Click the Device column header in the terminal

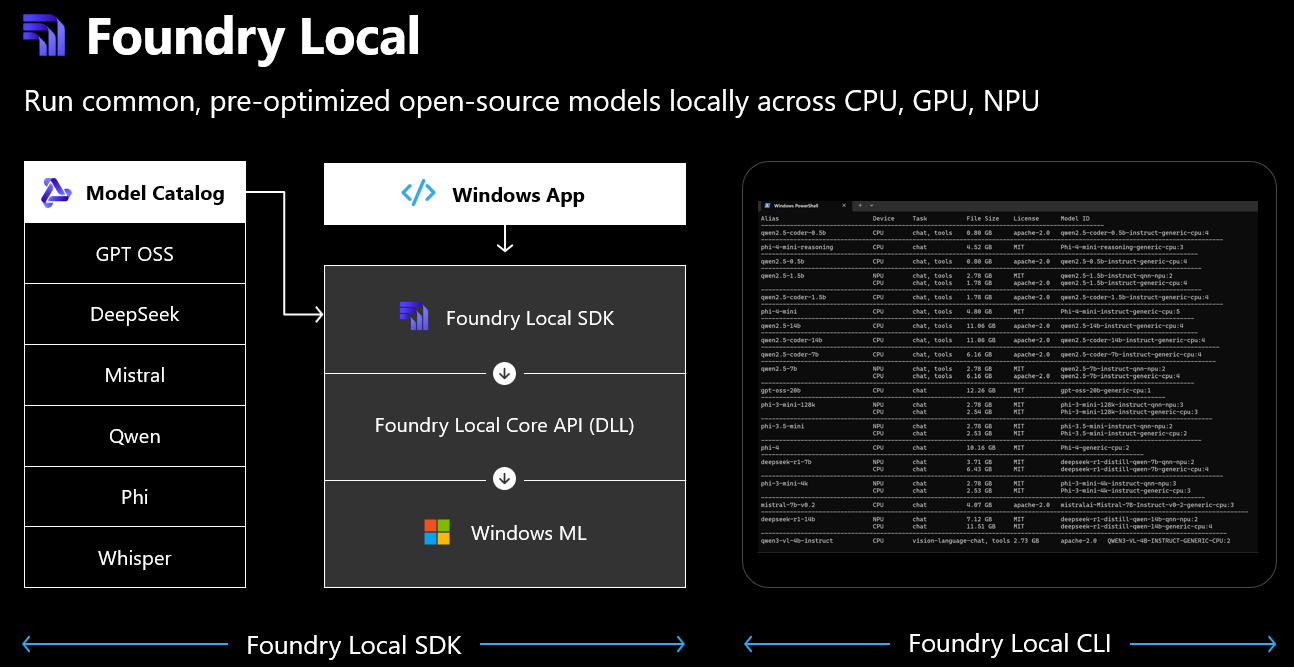tap(883, 218)
